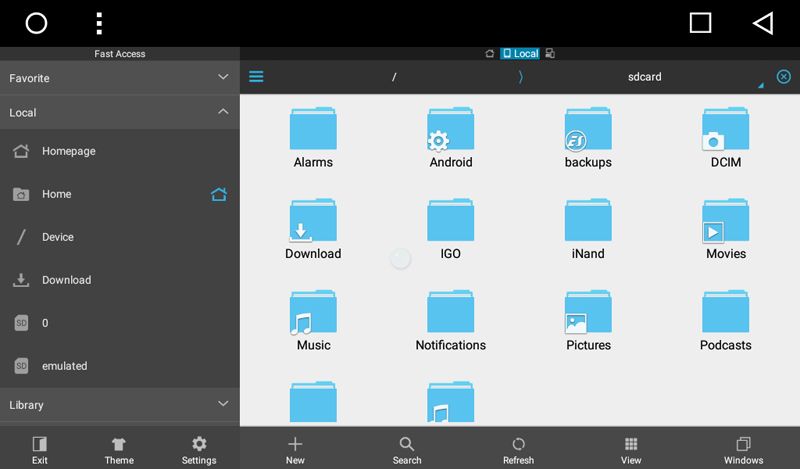
Task: Tap the Search button
Action: point(407,450)
